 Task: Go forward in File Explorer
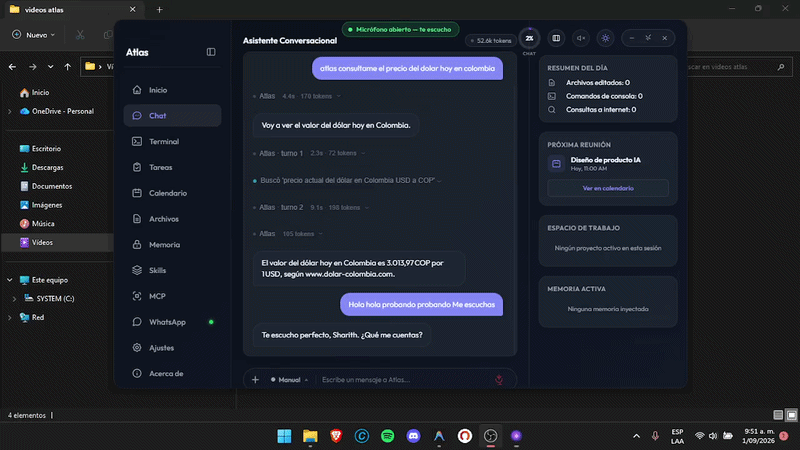coord(33,67)
